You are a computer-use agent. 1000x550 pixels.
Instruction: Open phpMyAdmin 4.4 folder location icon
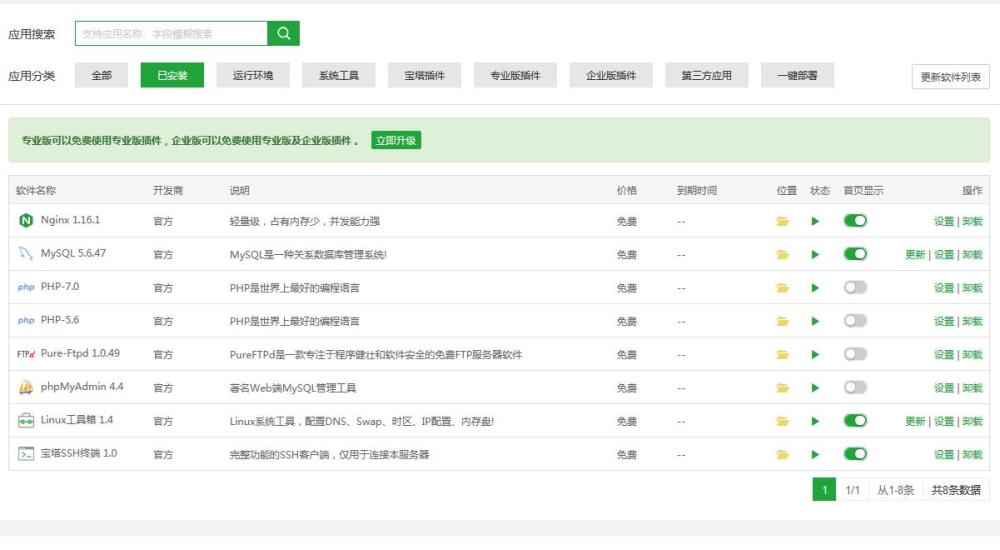tap(783, 388)
